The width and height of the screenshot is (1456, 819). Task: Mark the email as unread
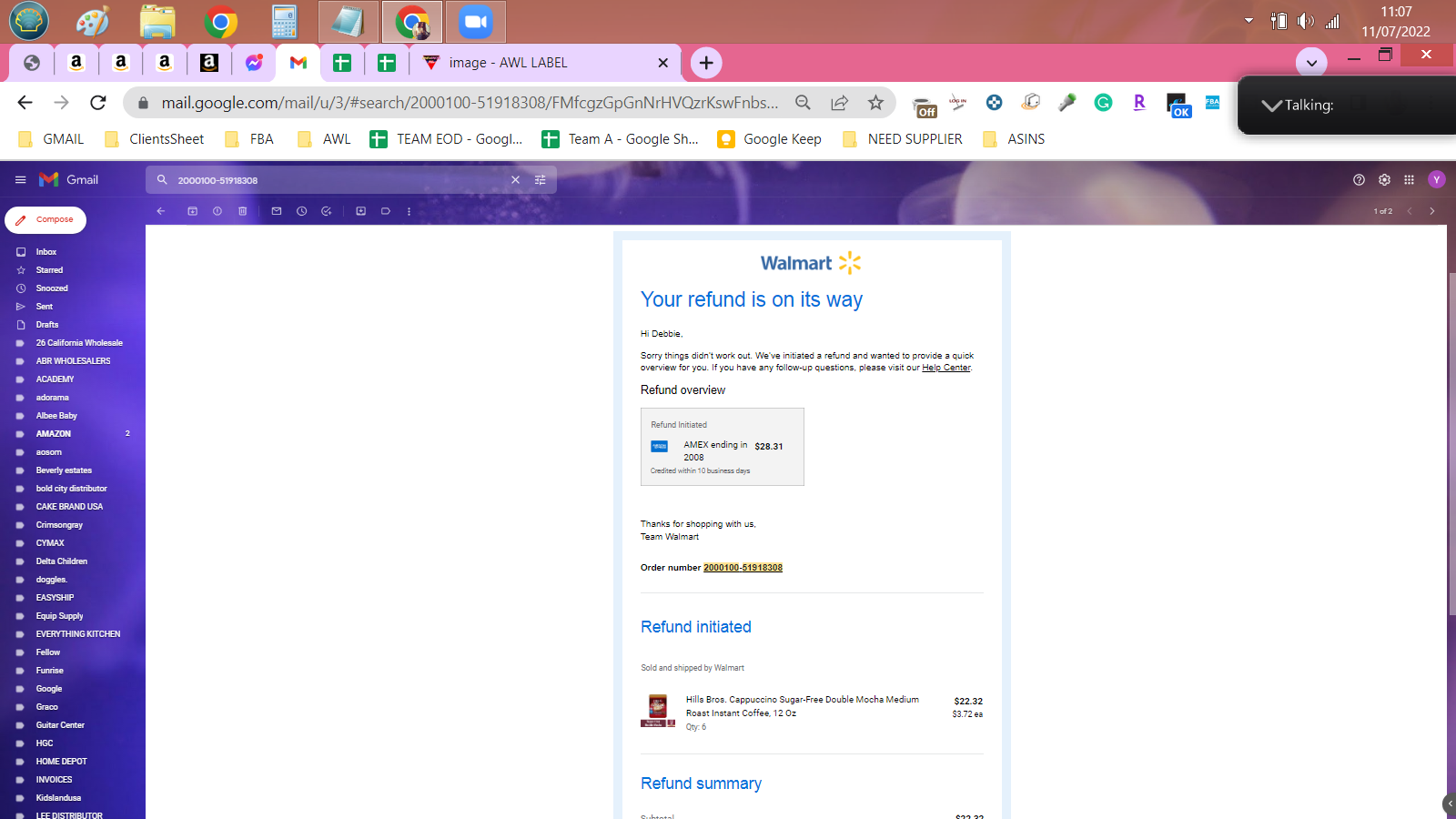(x=277, y=211)
